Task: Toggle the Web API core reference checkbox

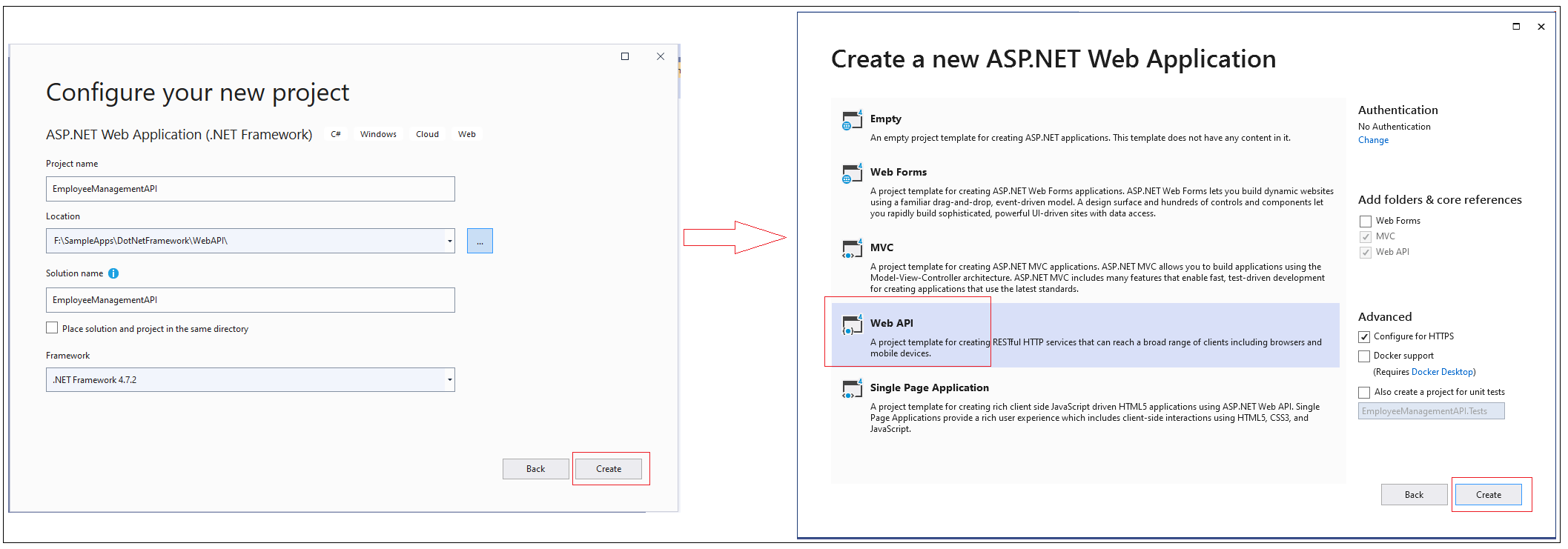Action: tap(1366, 253)
